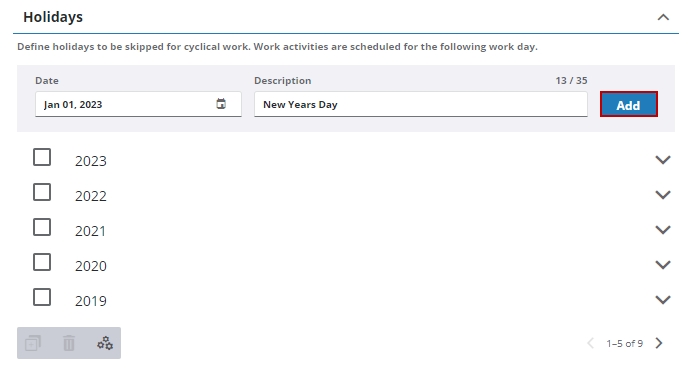Click the duplicate holidays icon

click(x=33, y=343)
